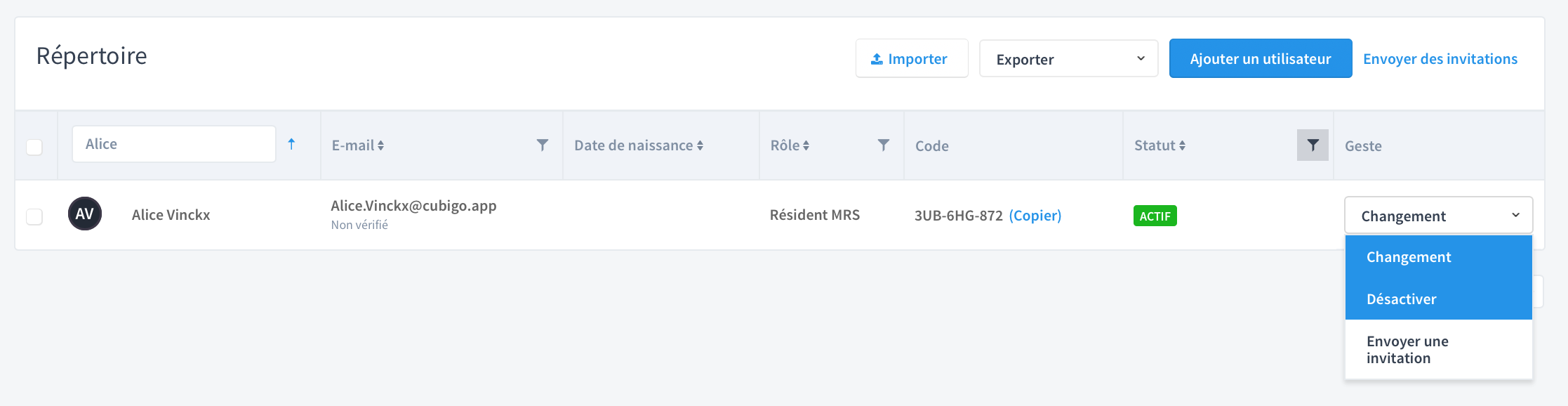Open the E-mail column filter icon
The height and width of the screenshot is (406, 1568).
542,145
